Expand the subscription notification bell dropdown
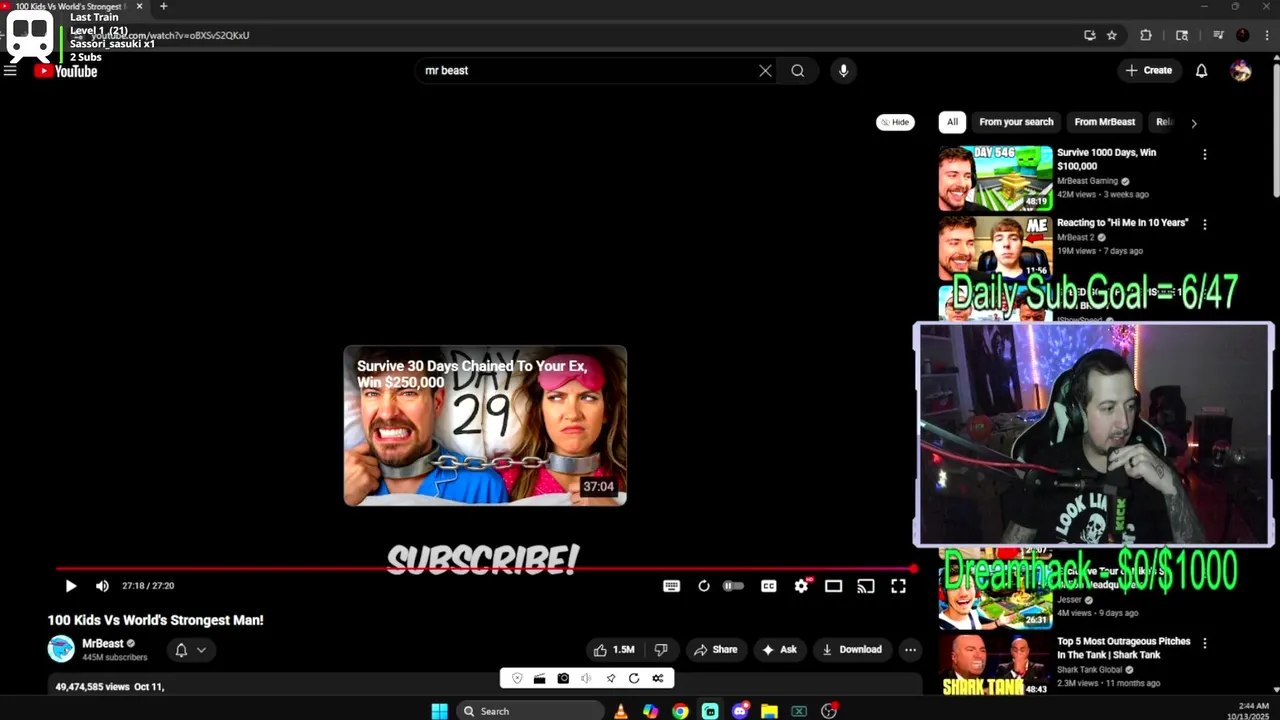The image size is (1280, 720). click(x=190, y=650)
